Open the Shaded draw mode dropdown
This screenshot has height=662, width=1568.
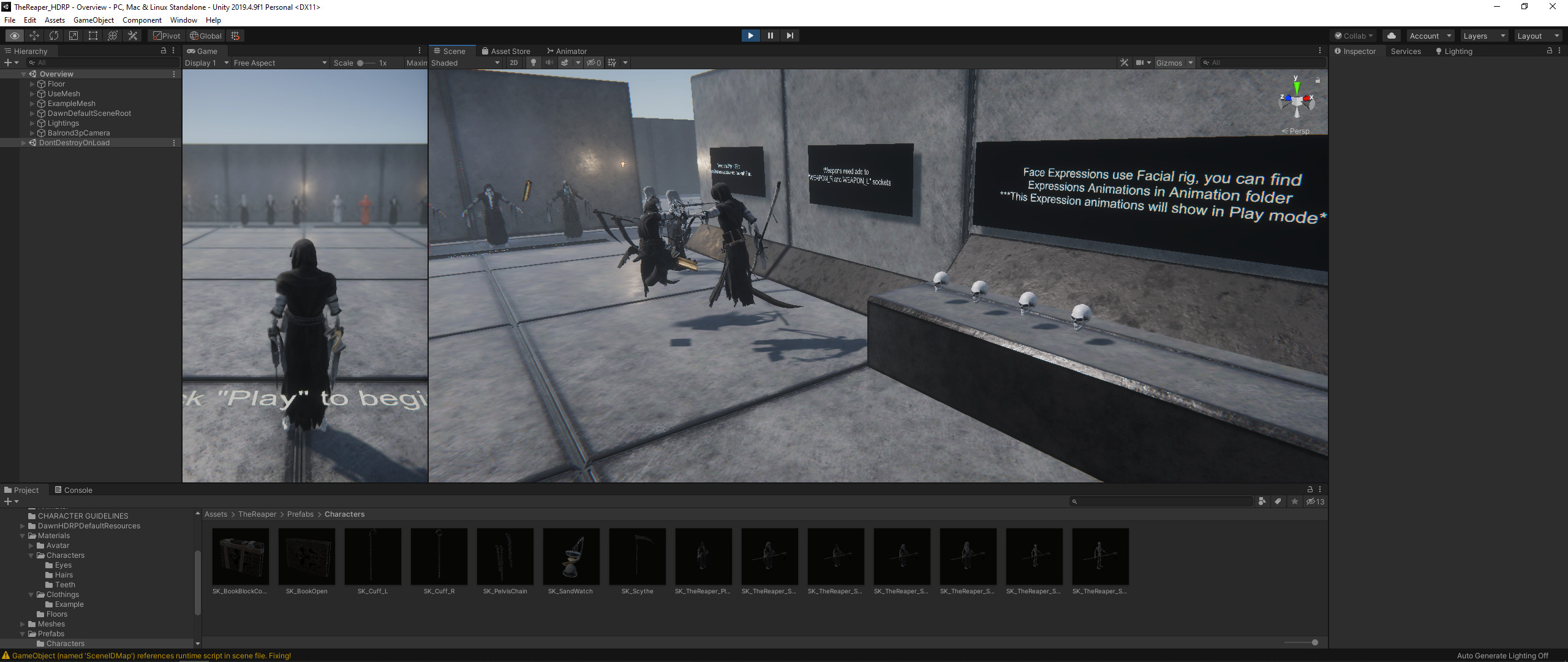pos(466,63)
